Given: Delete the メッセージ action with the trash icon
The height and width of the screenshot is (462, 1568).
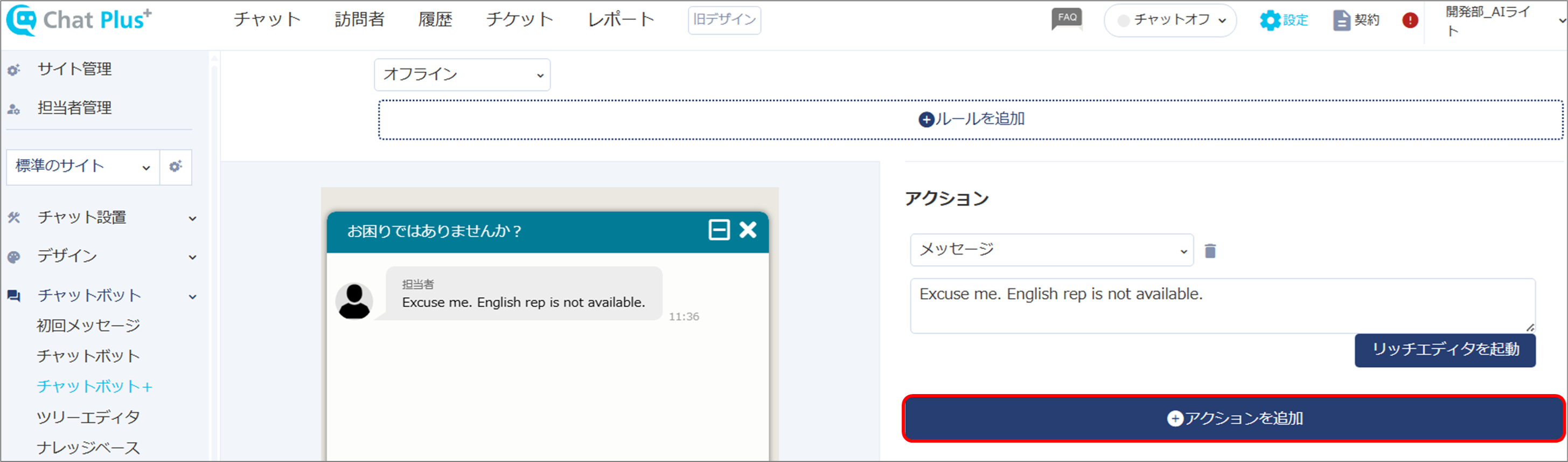Looking at the screenshot, I should [1210, 251].
